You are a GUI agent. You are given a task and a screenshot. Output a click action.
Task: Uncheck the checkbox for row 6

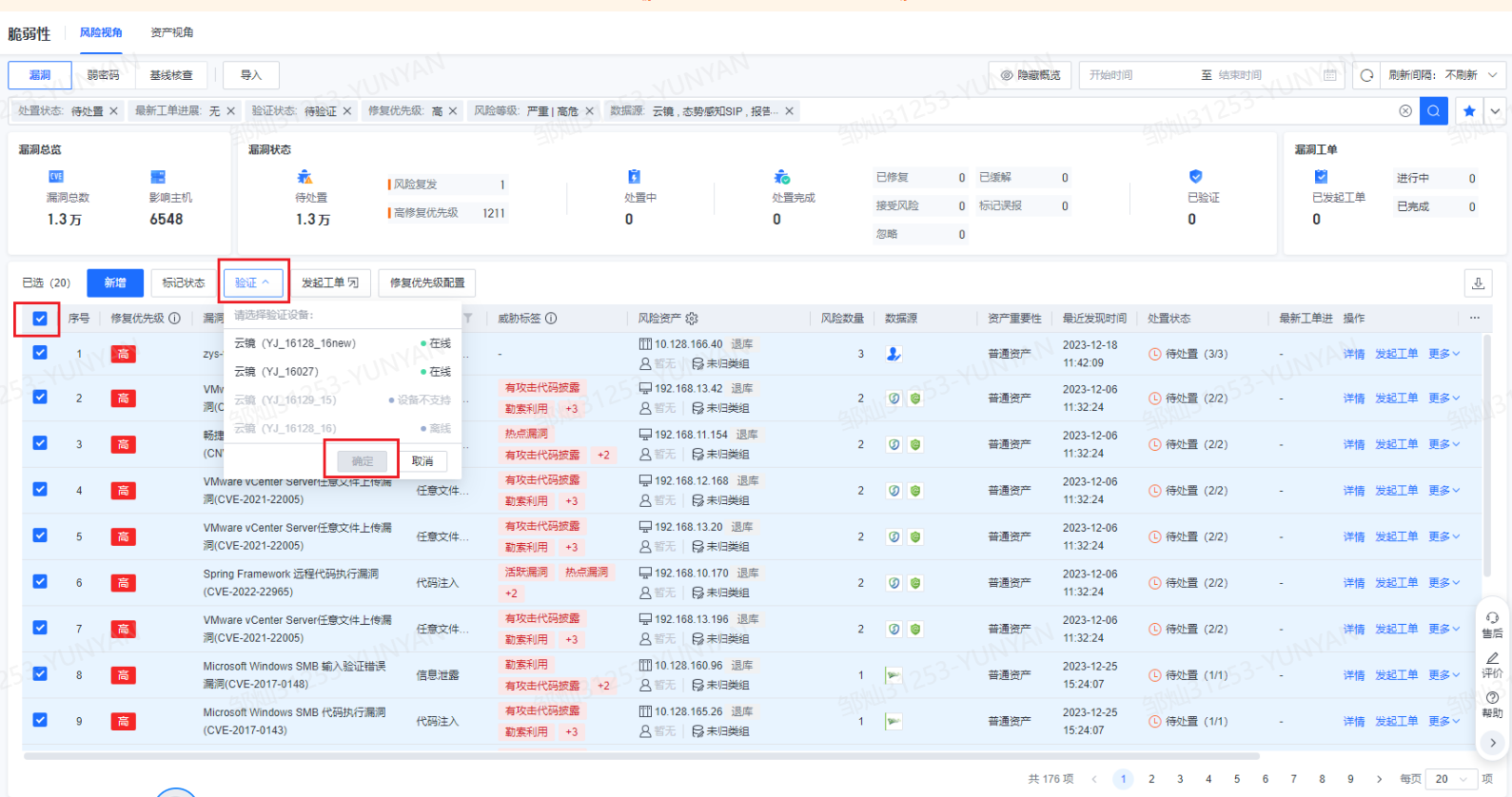click(40, 581)
